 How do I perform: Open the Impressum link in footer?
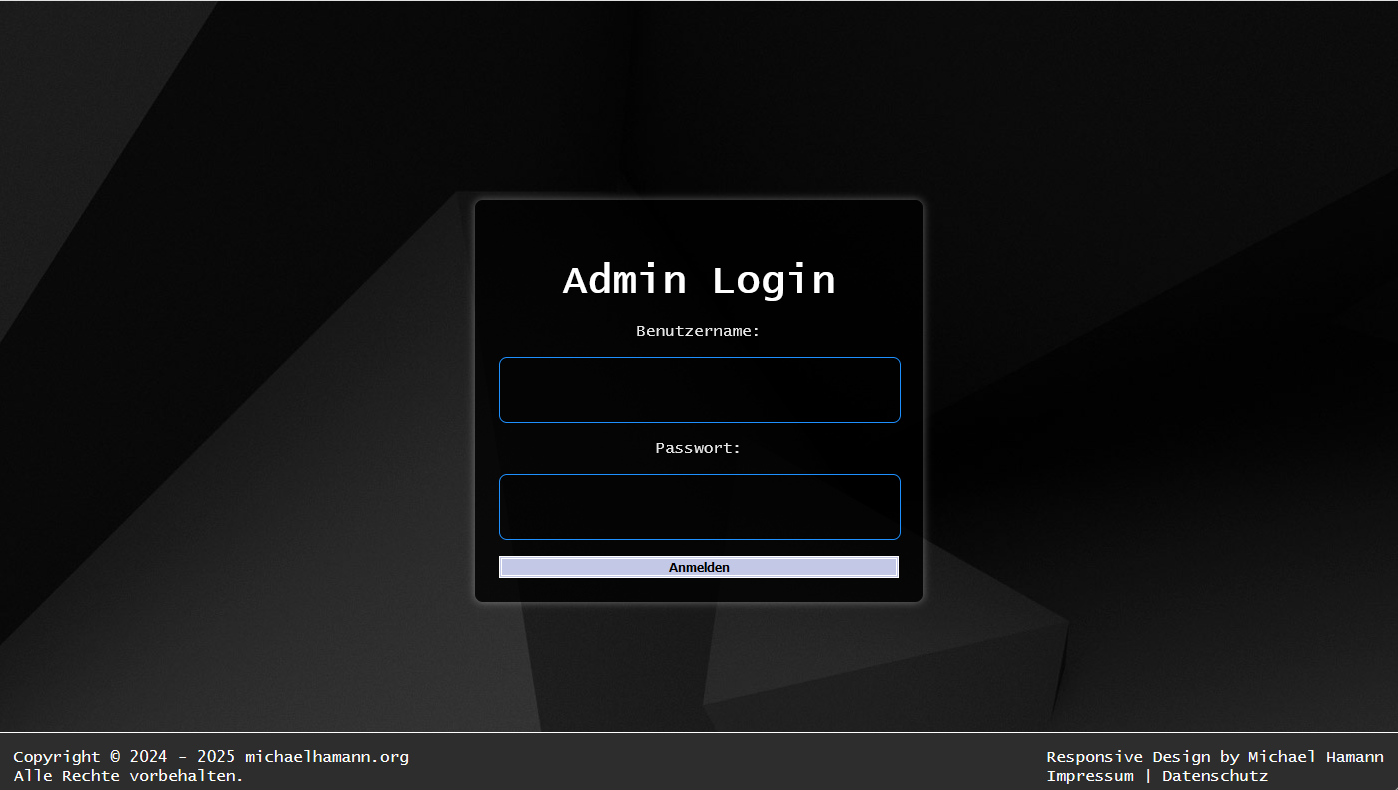tap(1090, 776)
